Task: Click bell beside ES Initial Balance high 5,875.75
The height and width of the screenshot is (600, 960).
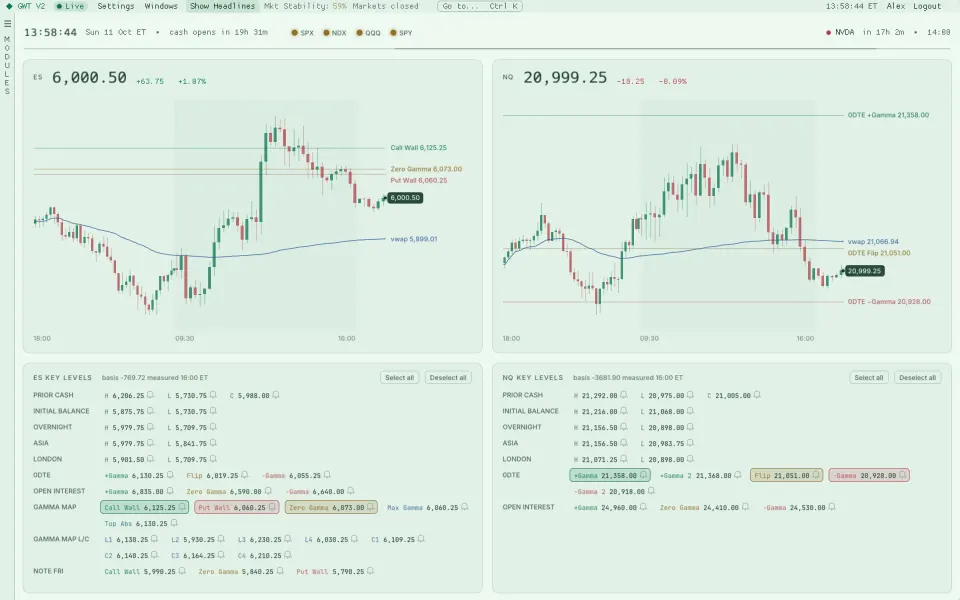Action: [x=150, y=411]
